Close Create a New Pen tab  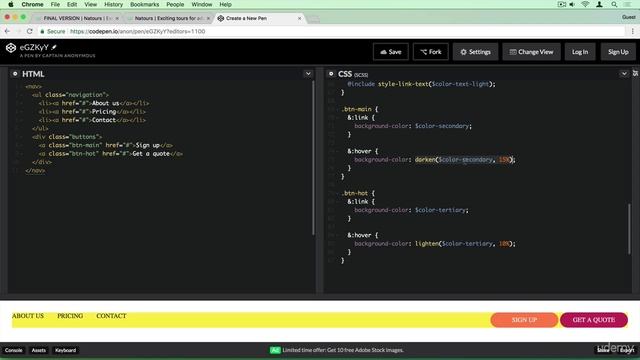299,18
